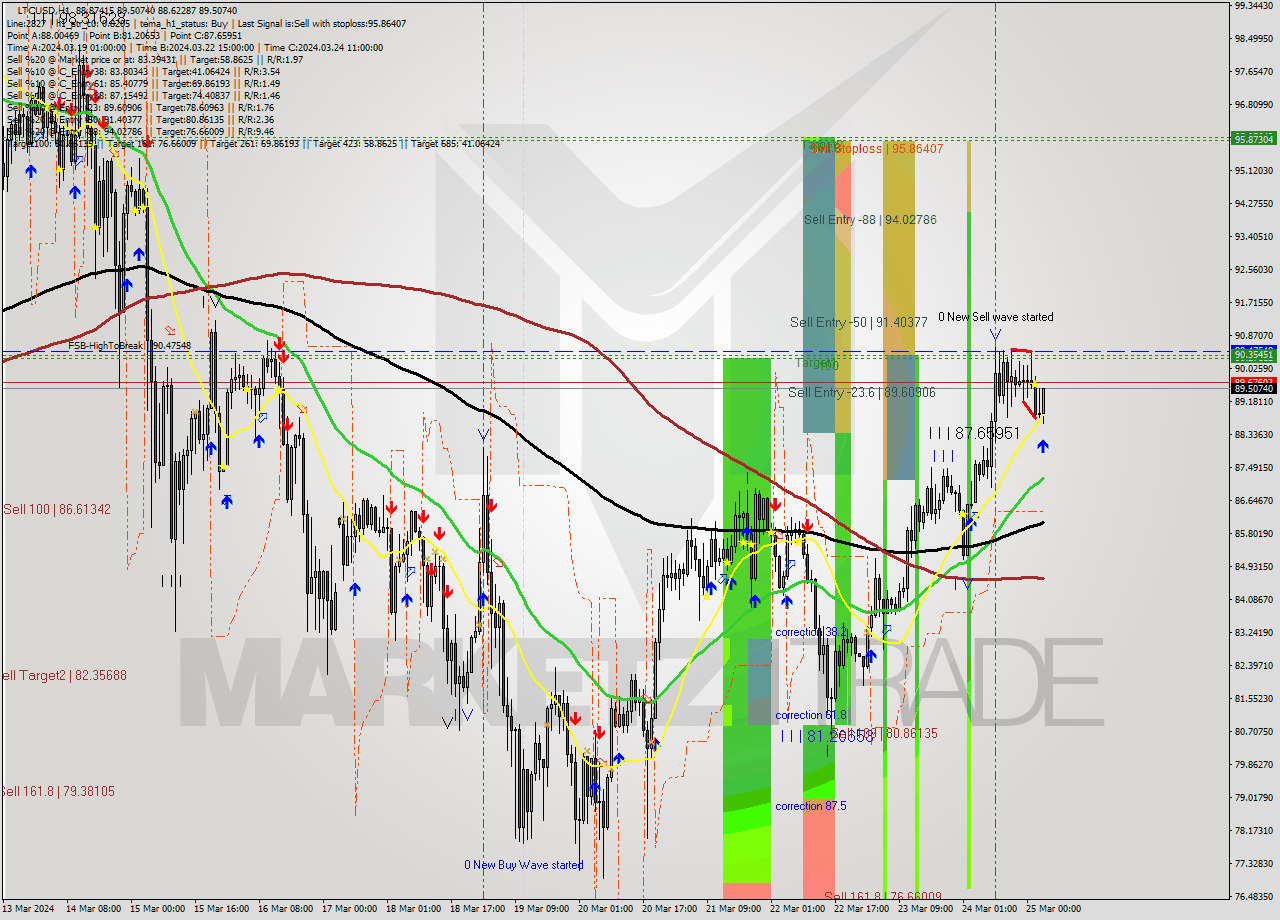Click the '25 Mar 00:00' time axis label
This screenshot has width=1280, height=920.
pyautogui.click(x=1053, y=909)
